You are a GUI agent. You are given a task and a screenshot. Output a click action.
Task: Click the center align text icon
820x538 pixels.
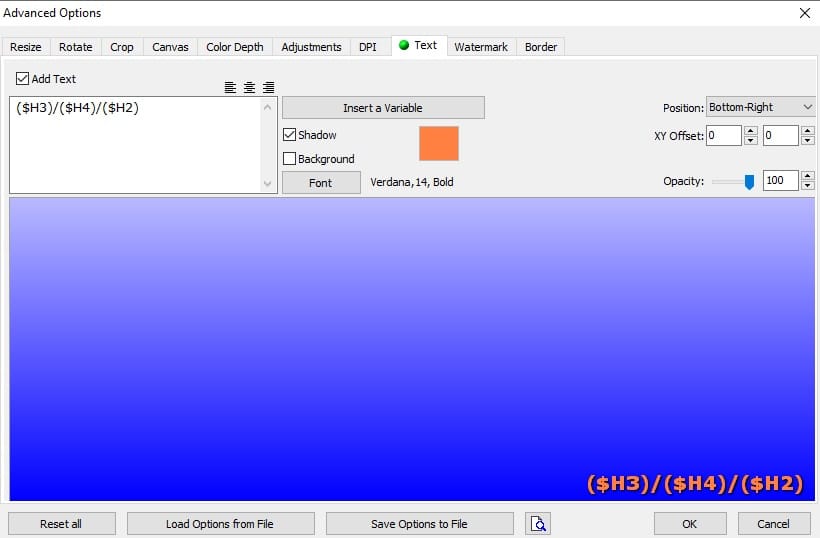click(x=249, y=88)
